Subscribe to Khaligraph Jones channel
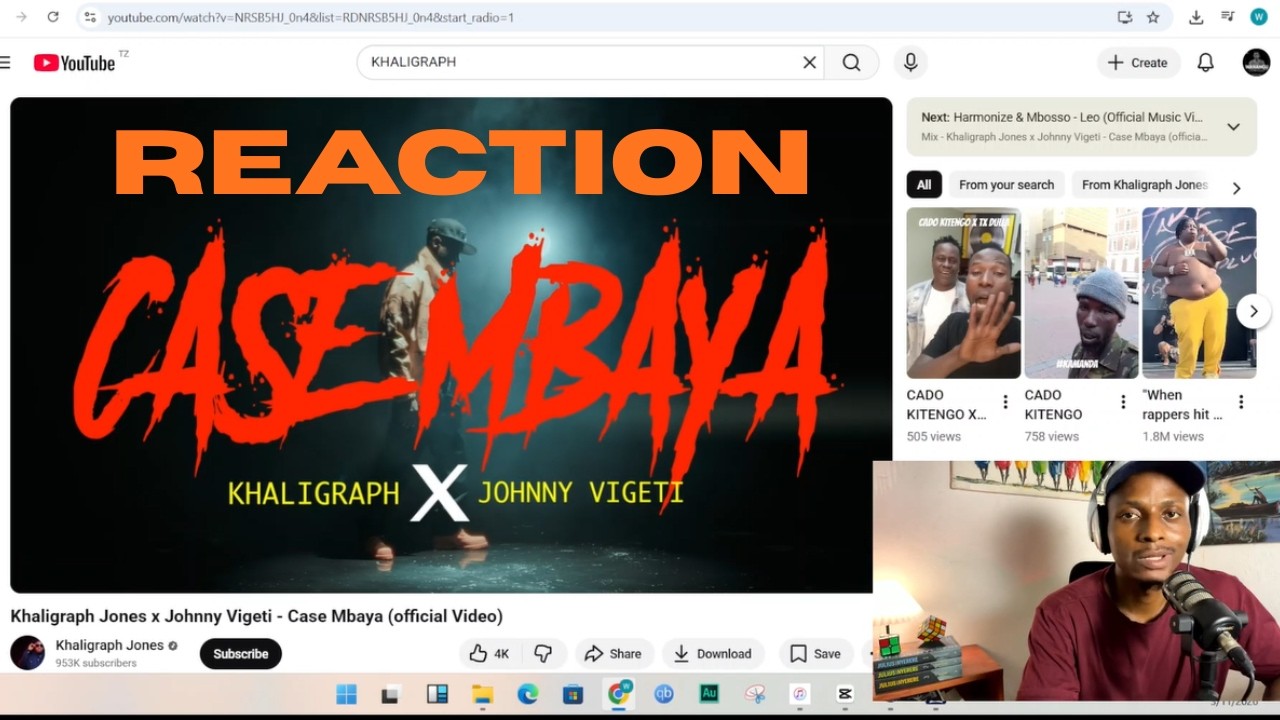The height and width of the screenshot is (720, 1280). [x=241, y=653]
